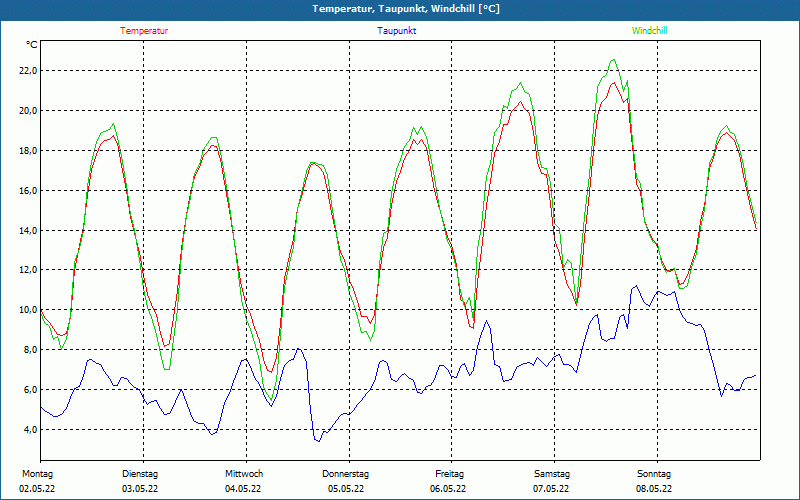
Task: Click the date 05.05.22
Action: point(346,489)
